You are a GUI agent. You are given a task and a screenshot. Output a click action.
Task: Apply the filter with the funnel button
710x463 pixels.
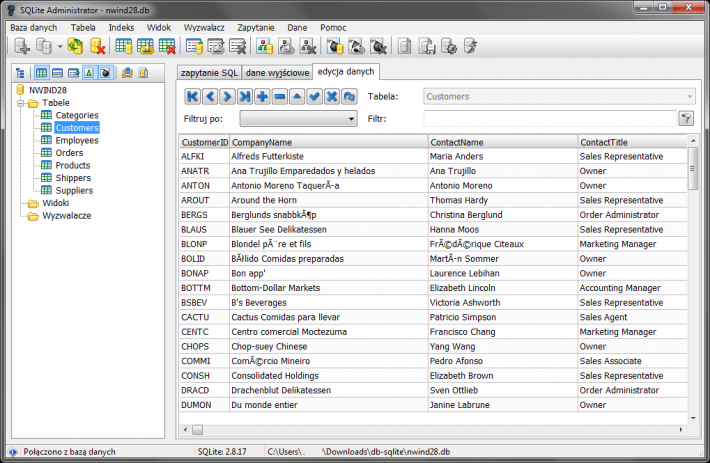686,119
